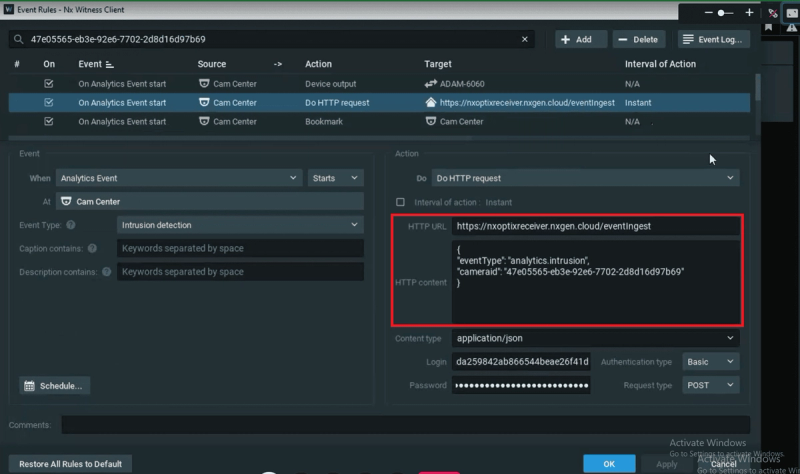Sort by the On column header
The width and height of the screenshot is (800, 474).
[49, 64]
